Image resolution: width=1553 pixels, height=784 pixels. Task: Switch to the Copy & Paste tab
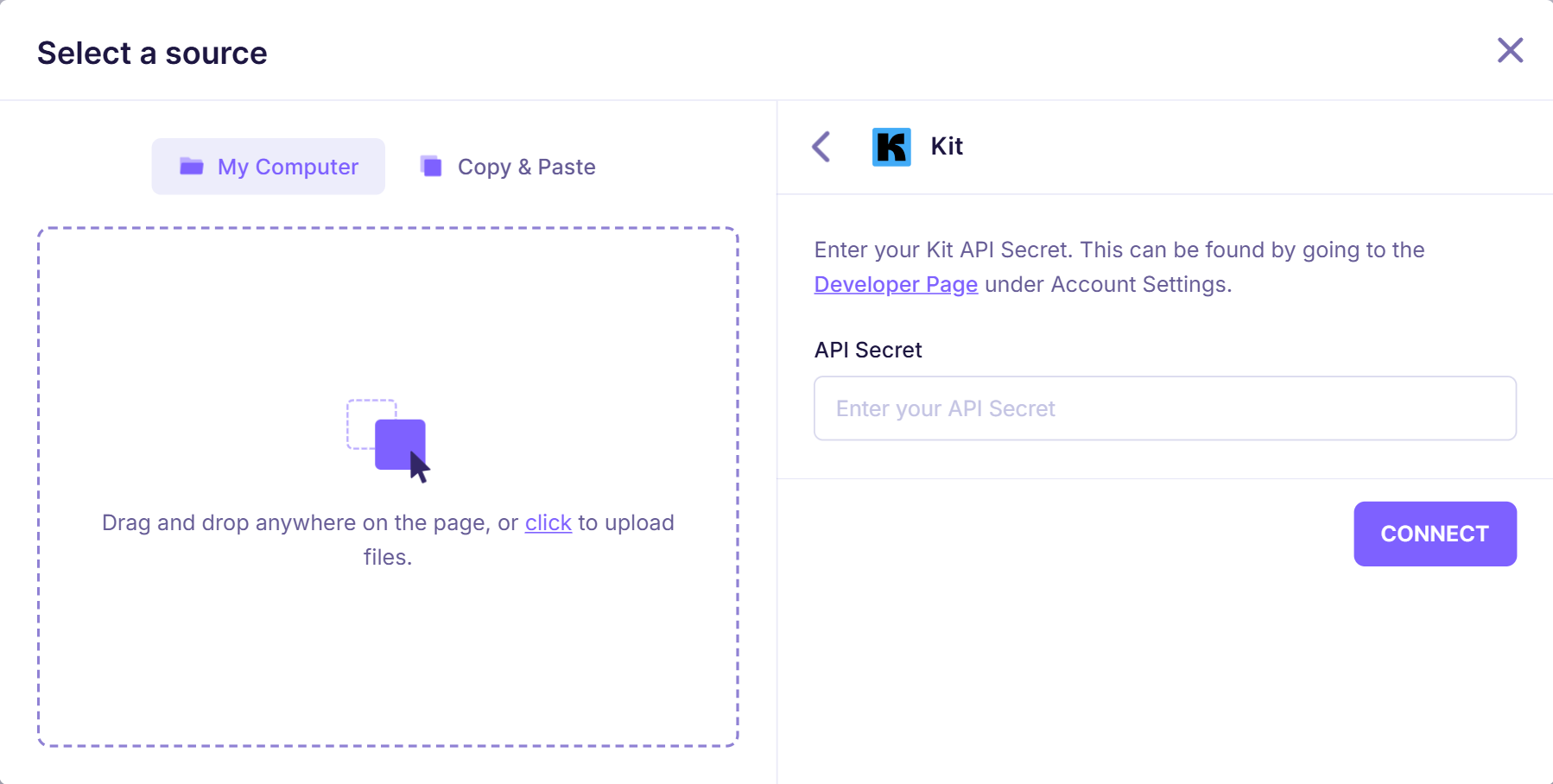(508, 167)
